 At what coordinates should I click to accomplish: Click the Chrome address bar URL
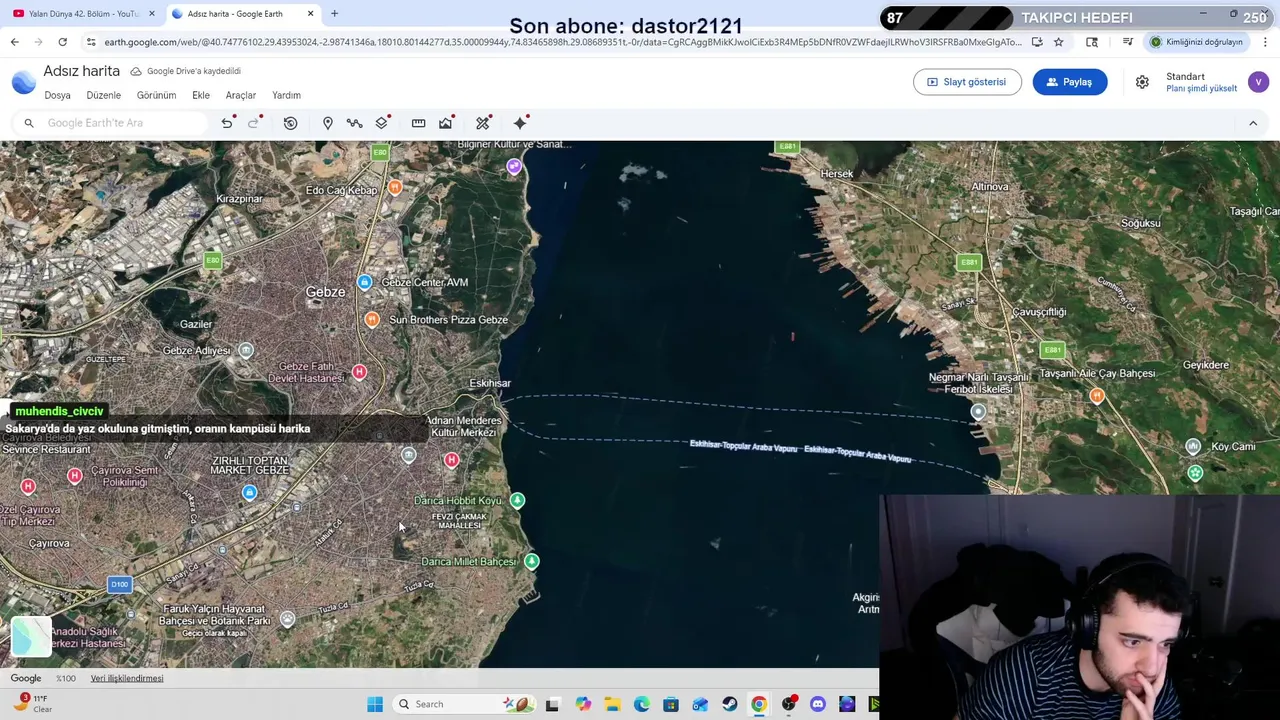point(562,42)
